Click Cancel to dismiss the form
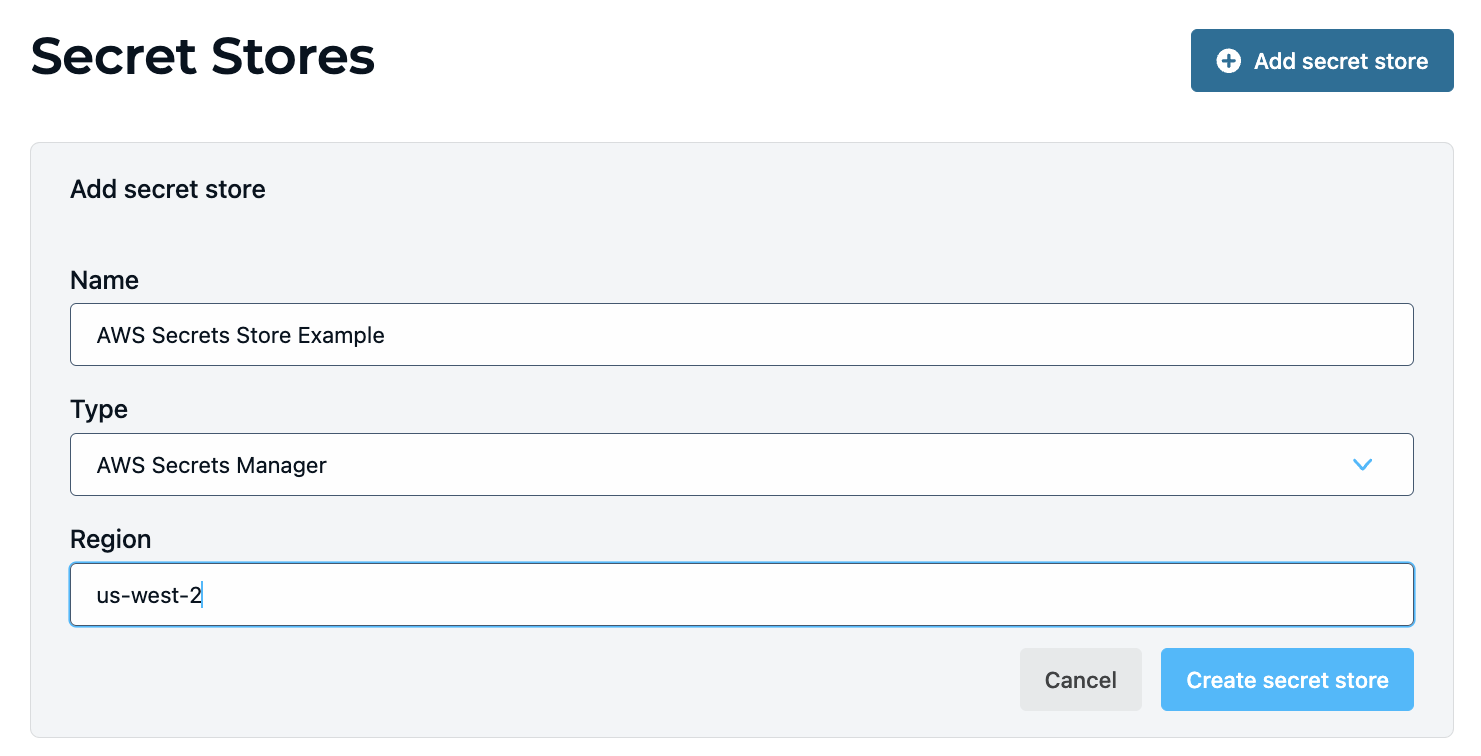Image resolution: width=1481 pixels, height=756 pixels. (1080, 679)
